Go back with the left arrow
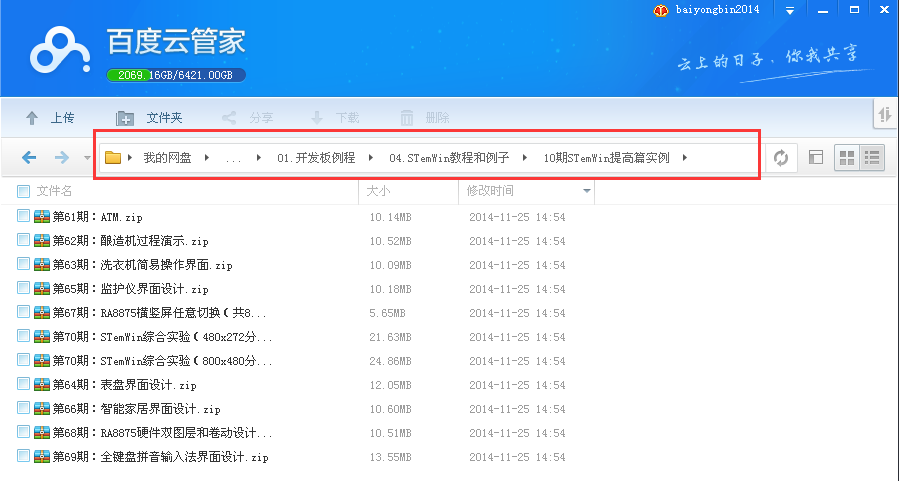This screenshot has height=481, width=899. coord(29,157)
